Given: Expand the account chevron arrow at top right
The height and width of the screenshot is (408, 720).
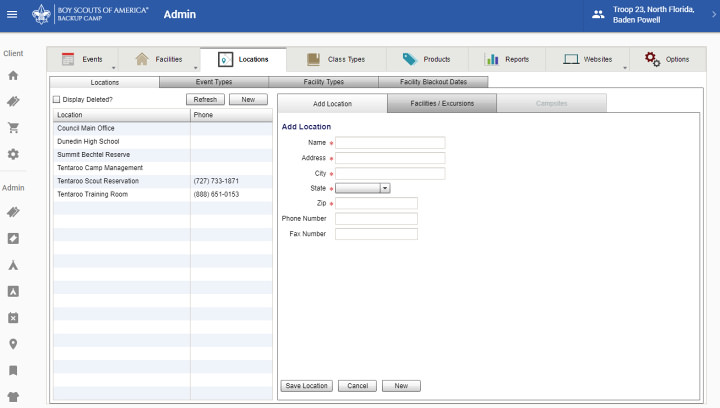Looking at the screenshot, I should pos(714,15).
